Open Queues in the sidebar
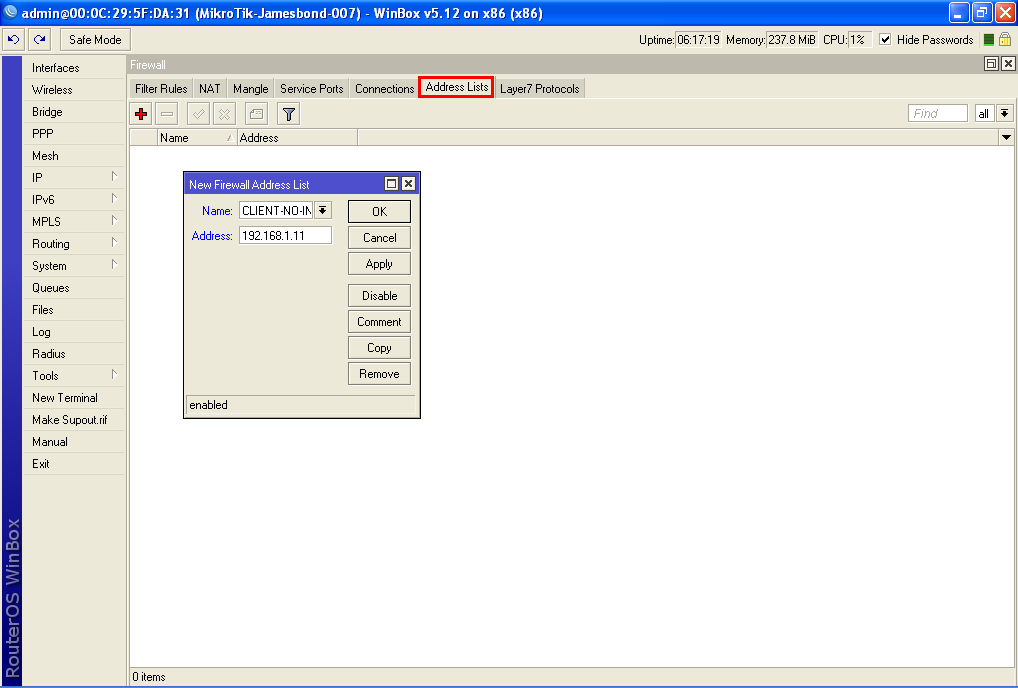Viewport: 1018px width, 688px height. pos(74,288)
